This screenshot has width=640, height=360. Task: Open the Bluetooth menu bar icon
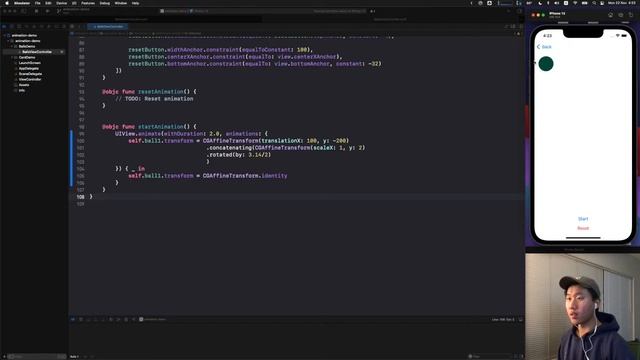click(x=548, y=3)
